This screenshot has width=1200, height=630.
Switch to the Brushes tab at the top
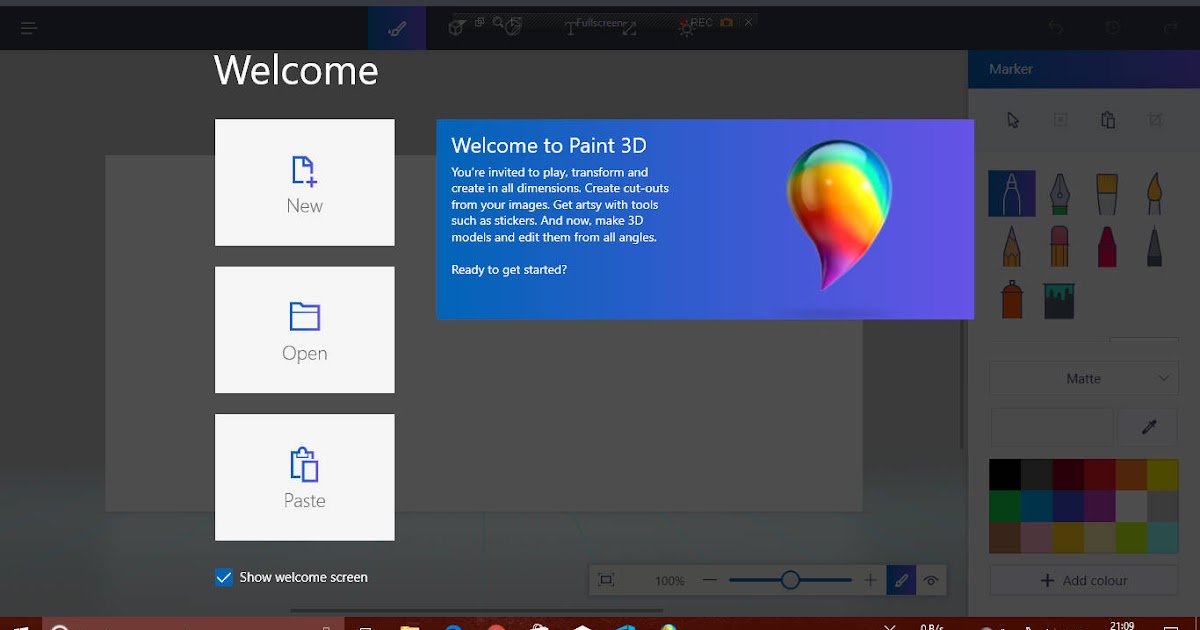[396, 27]
